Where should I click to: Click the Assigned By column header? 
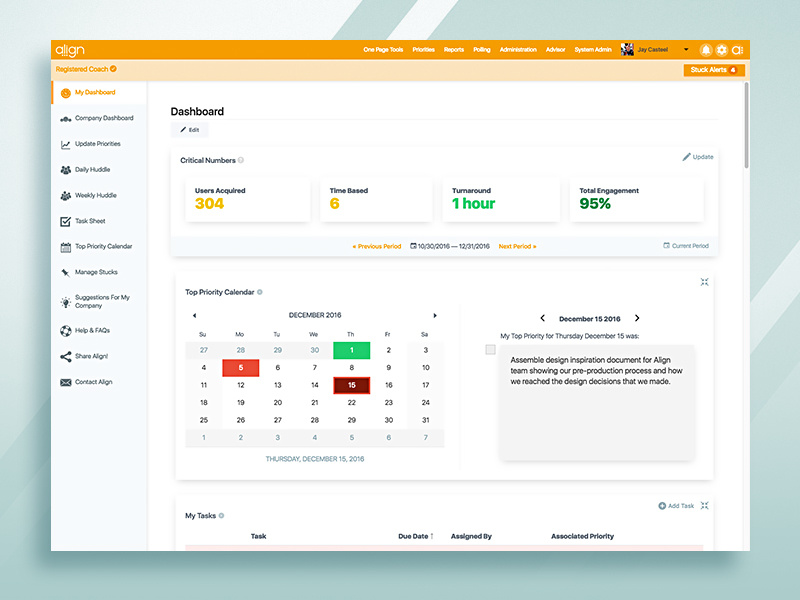[x=471, y=536]
